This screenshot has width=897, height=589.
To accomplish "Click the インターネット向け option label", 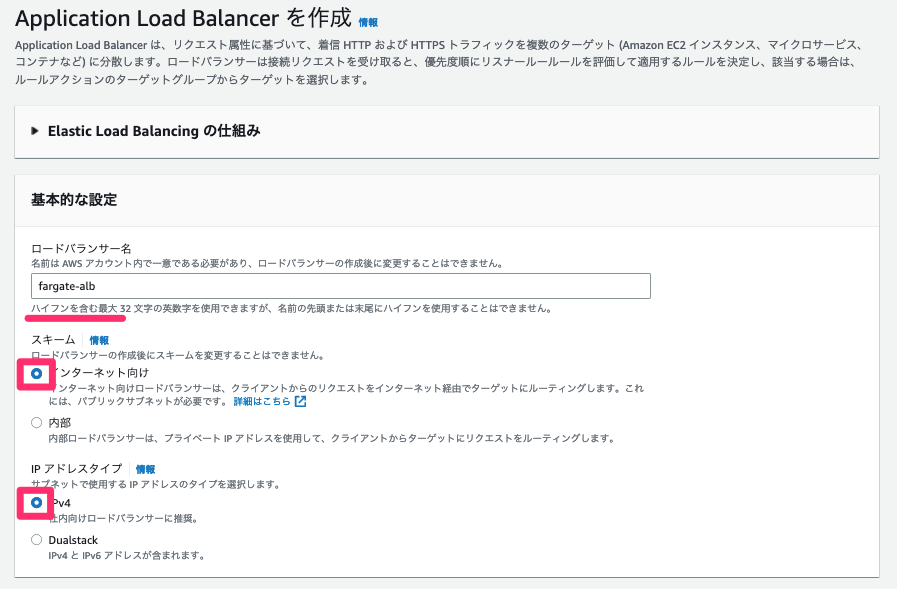I will tap(98, 373).
